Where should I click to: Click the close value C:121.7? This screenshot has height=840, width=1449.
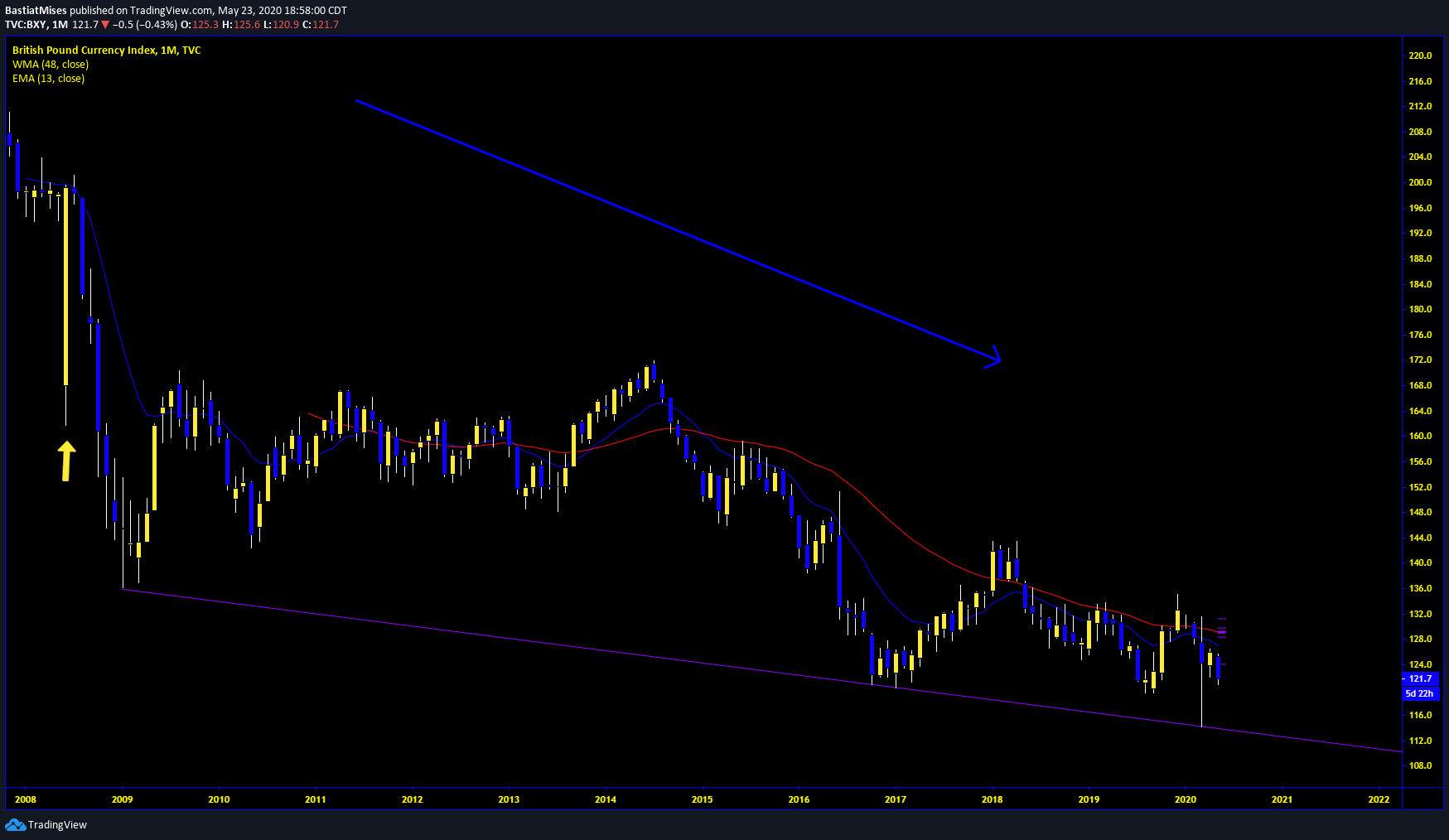click(x=321, y=25)
